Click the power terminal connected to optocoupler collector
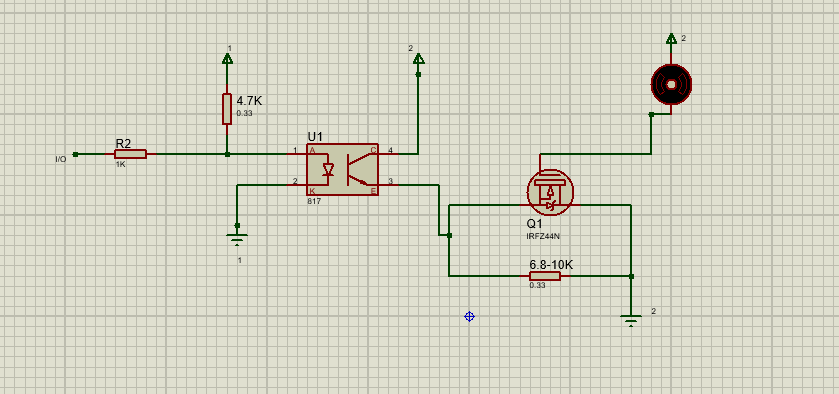Viewport: 839px width, 394px height. 418,58
